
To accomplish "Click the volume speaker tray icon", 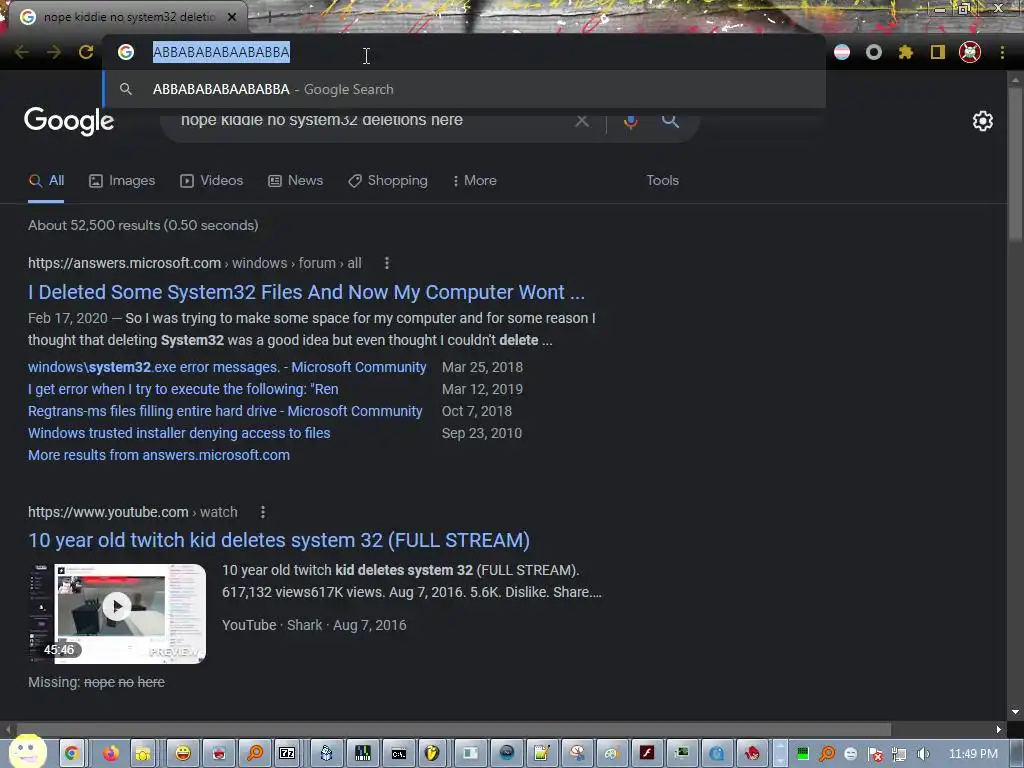I will [923, 754].
